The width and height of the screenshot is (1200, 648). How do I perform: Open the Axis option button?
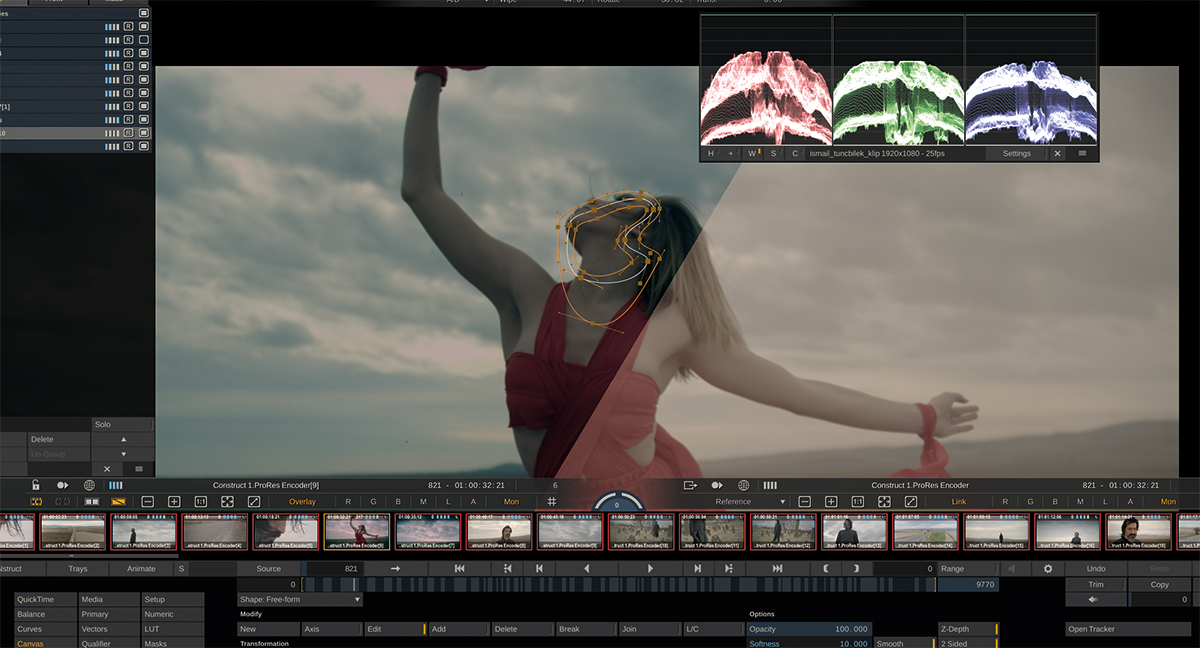332,629
